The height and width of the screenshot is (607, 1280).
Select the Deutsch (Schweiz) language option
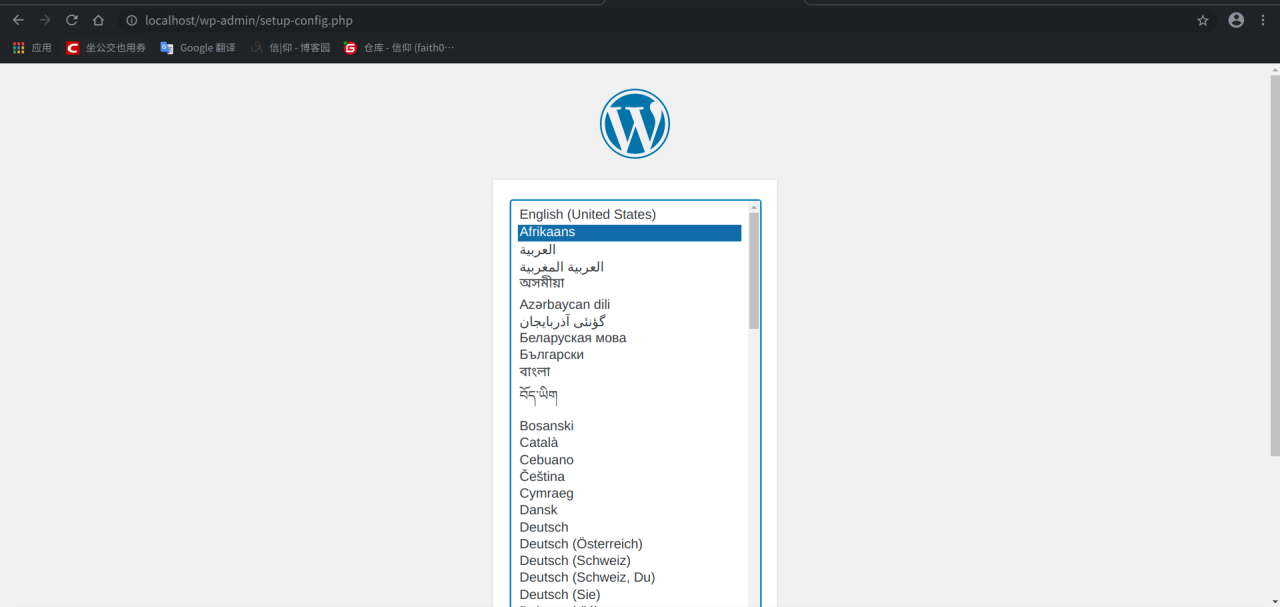coord(575,560)
